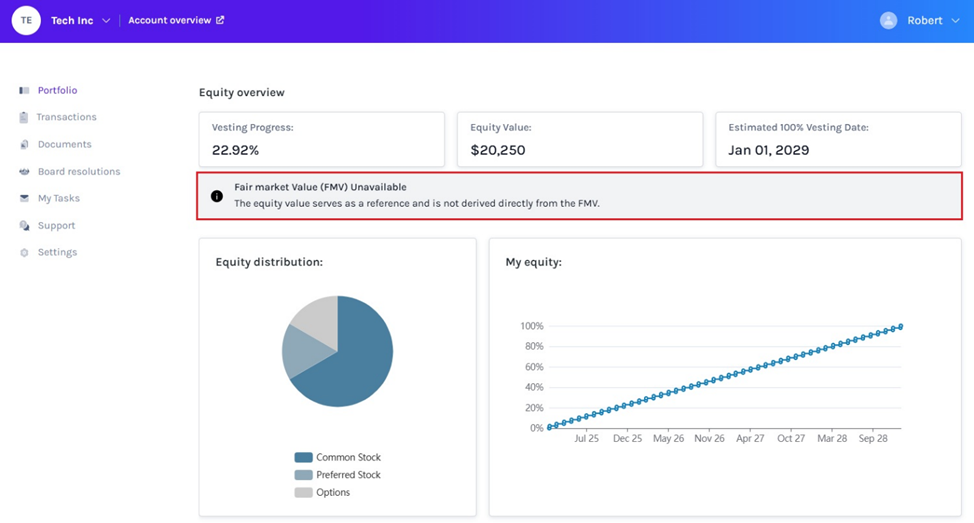The width and height of the screenshot is (974, 523).
Task: Click the FMV info alert icon
Action: (x=217, y=196)
